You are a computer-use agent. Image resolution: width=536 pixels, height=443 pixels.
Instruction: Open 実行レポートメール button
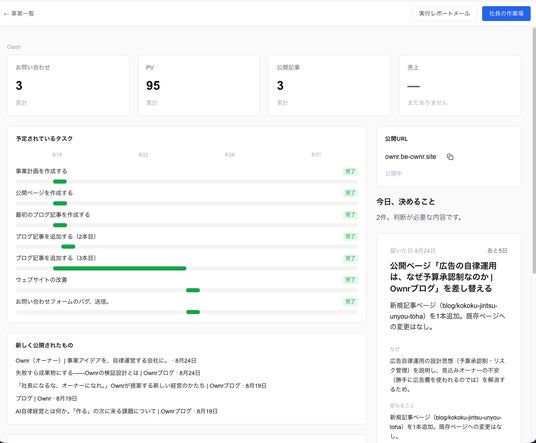pyautogui.click(x=444, y=14)
